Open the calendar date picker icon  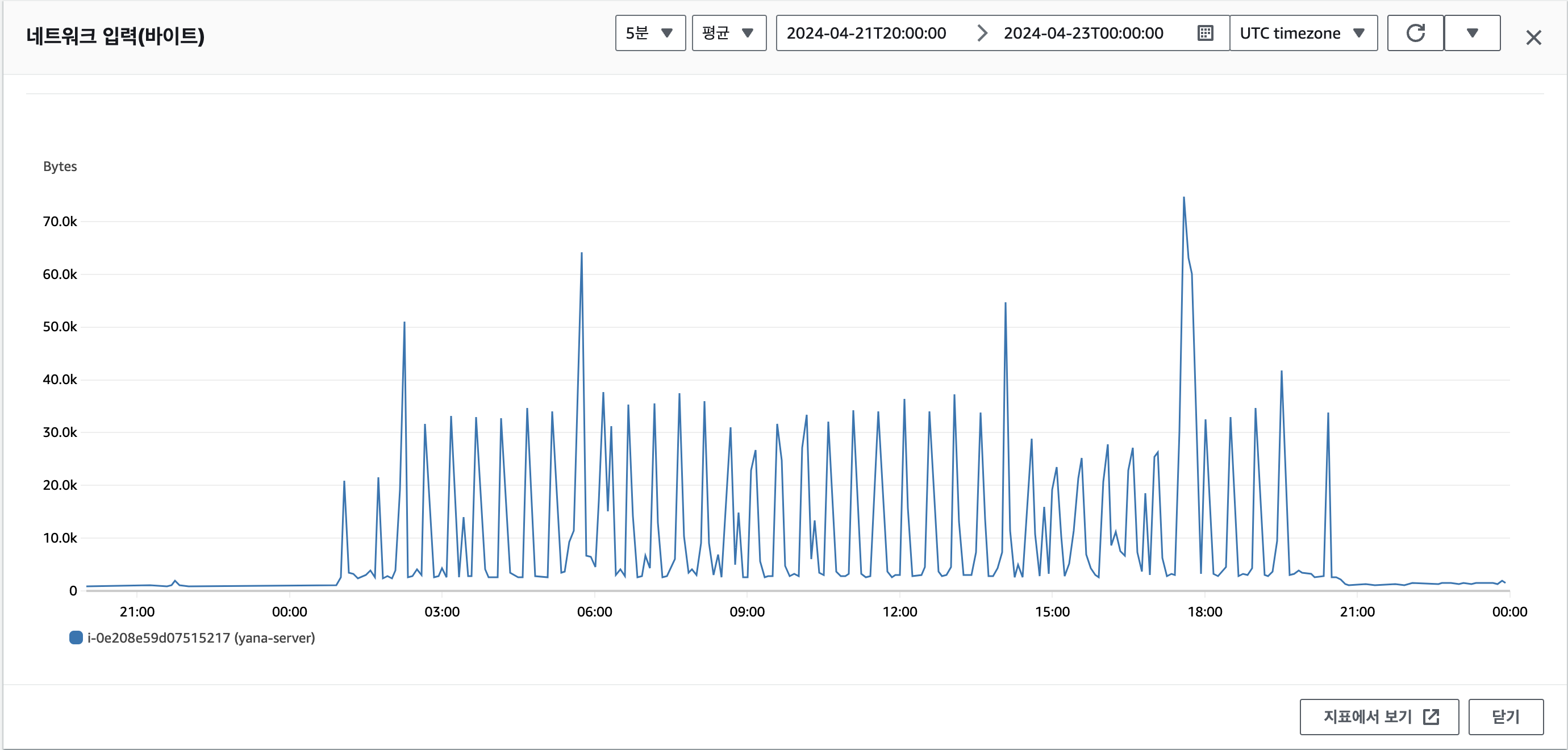(1205, 33)
